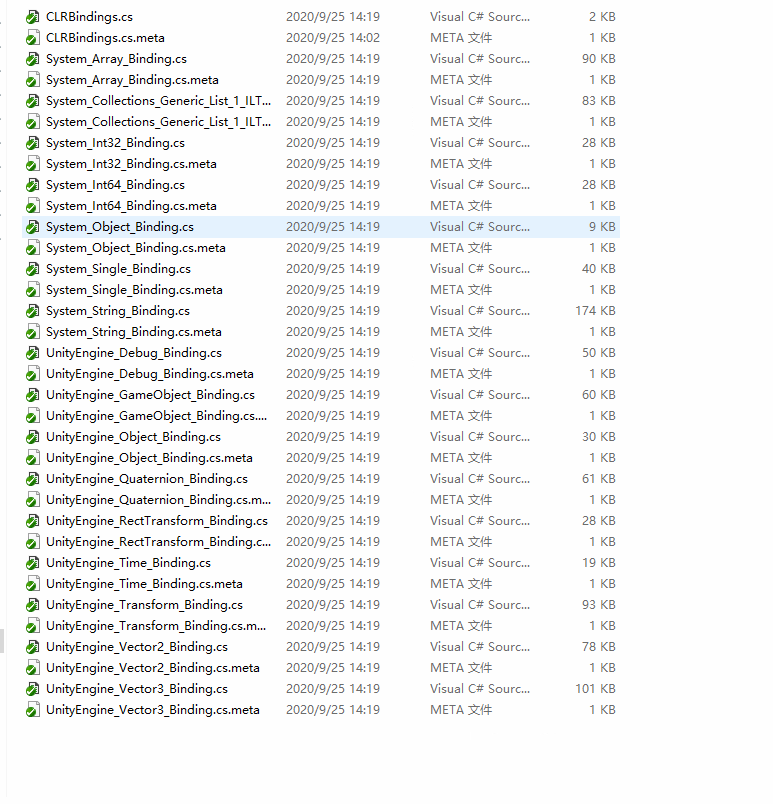Select UnityEngine_Quaternion_Binding.cs file name
Image resolution: width=773 pixels, height=804 pixels.
147,479
